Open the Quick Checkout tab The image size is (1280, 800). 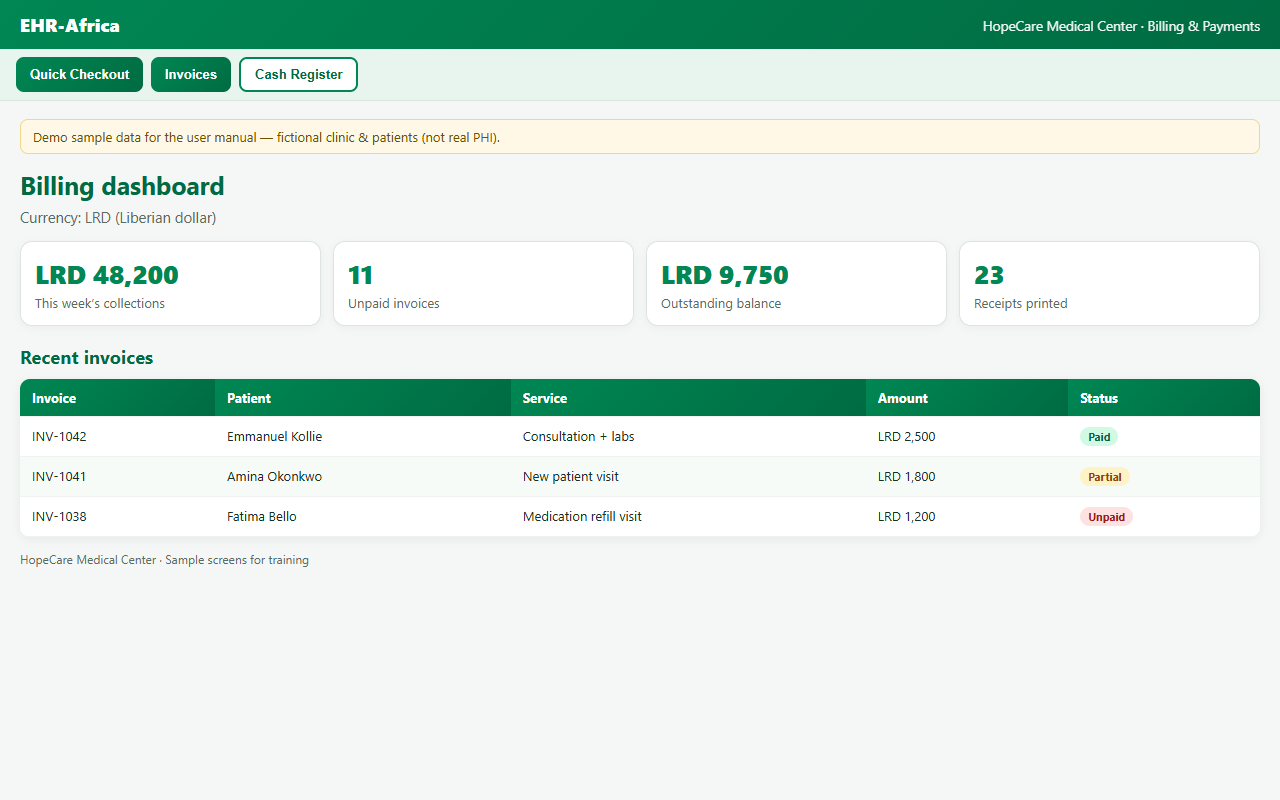[x=80, y=75]
